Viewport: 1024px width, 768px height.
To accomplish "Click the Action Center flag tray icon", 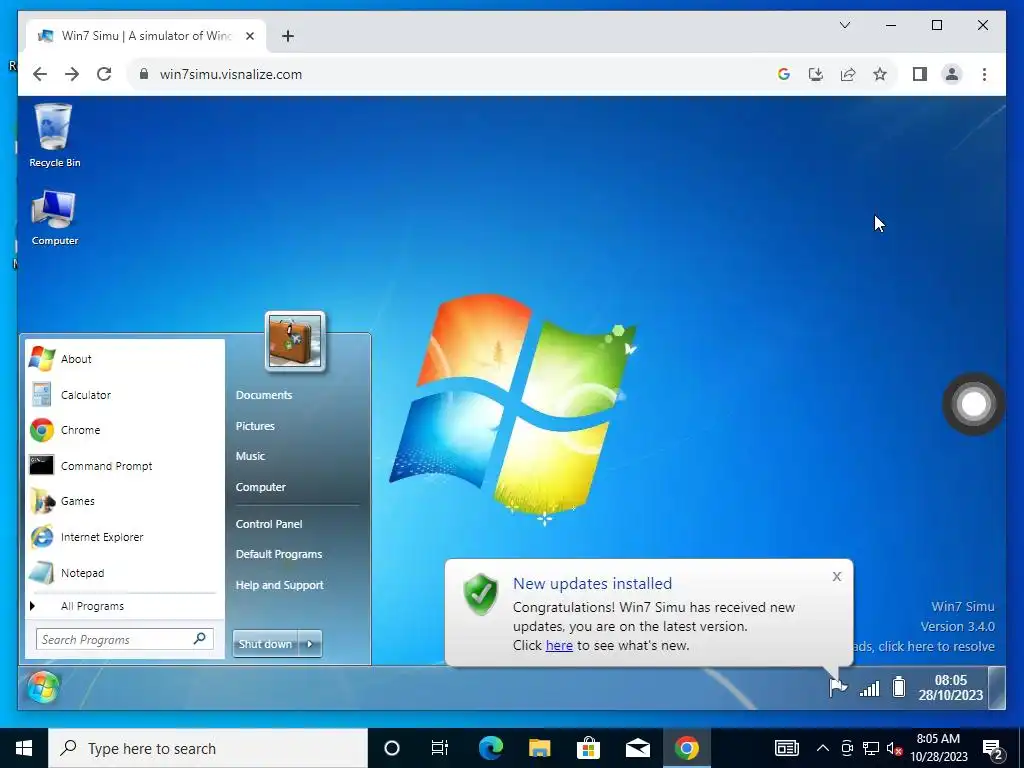I will tap(839, 687).
